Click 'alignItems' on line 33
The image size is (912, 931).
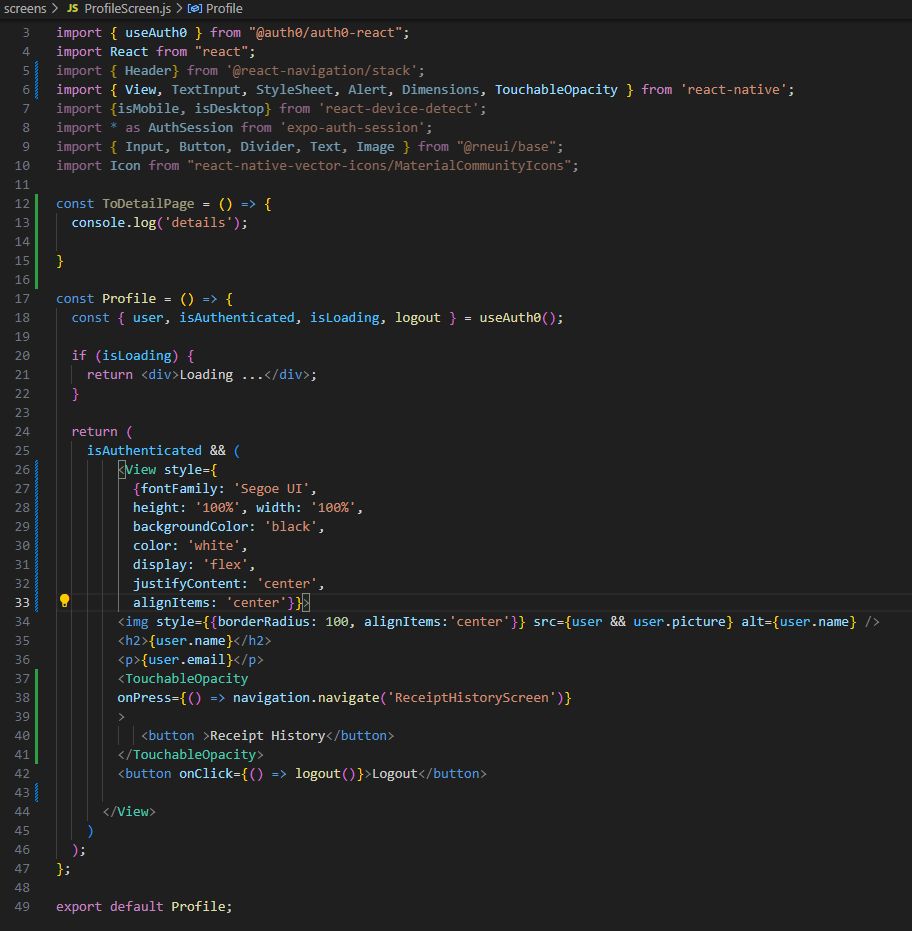[x=171, y=603]
